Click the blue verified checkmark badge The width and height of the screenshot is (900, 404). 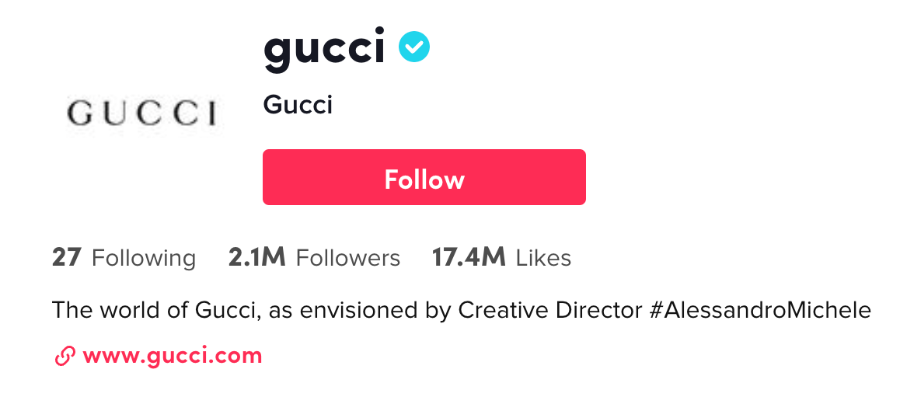pos(414,47)
